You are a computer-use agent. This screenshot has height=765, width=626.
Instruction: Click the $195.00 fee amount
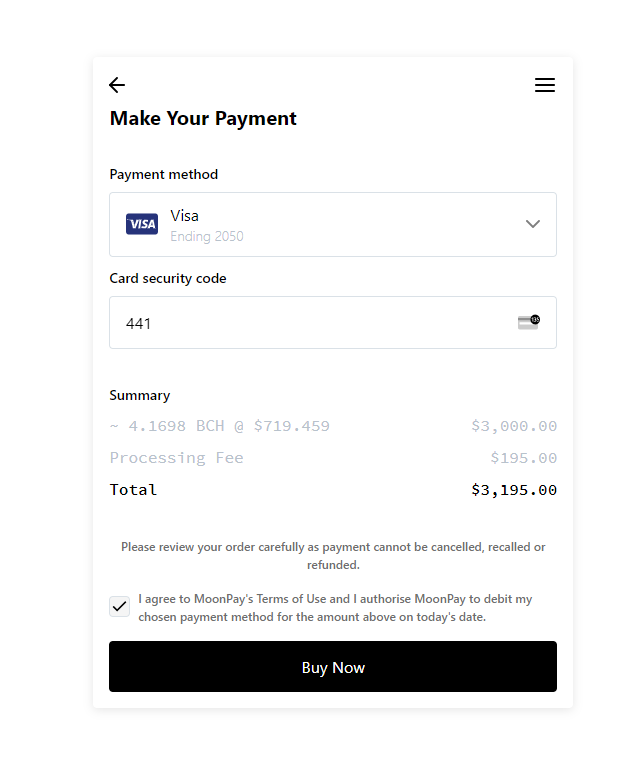524,458
